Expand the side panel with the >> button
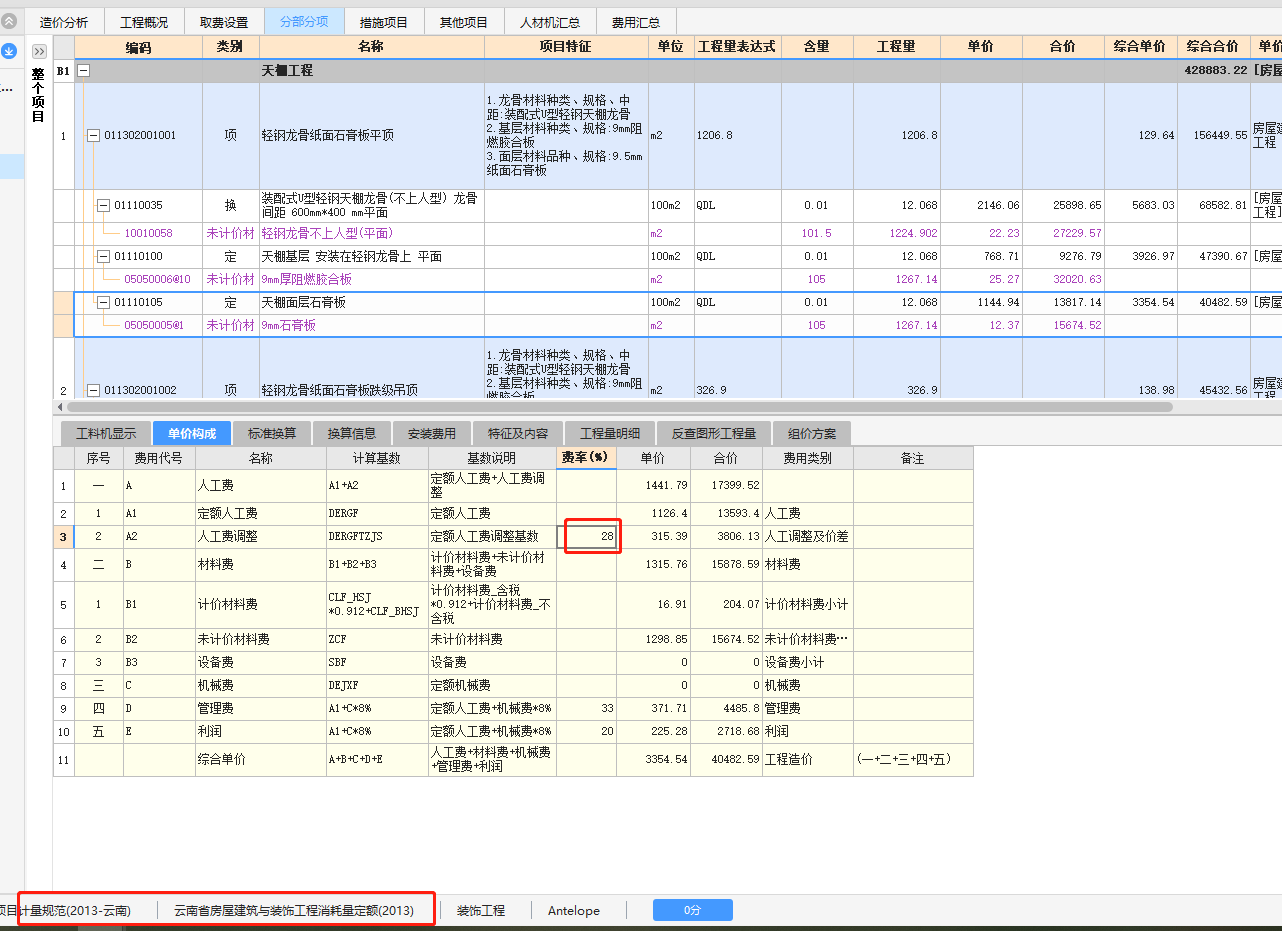Screen dimensions: 1282x931 pos(39,51)
